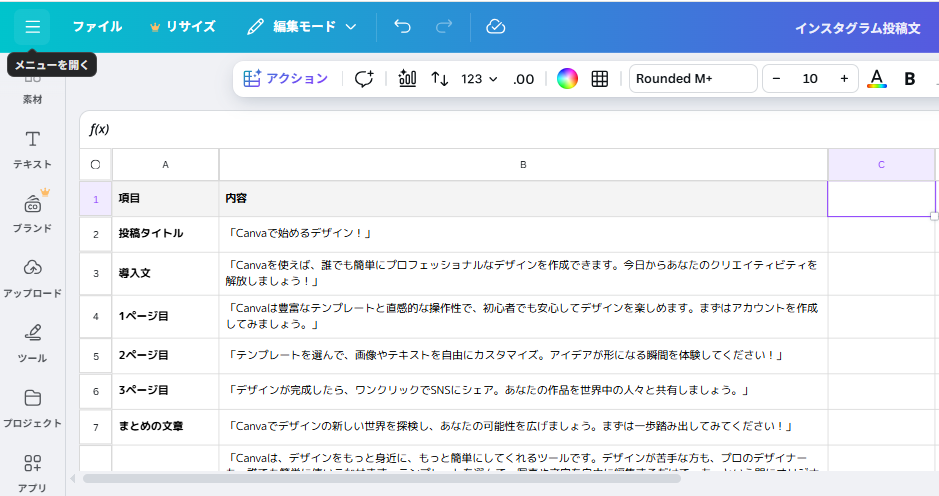The image size is (939, 496).
Task: Open the アプリ panel
Action: click(32, 473)
